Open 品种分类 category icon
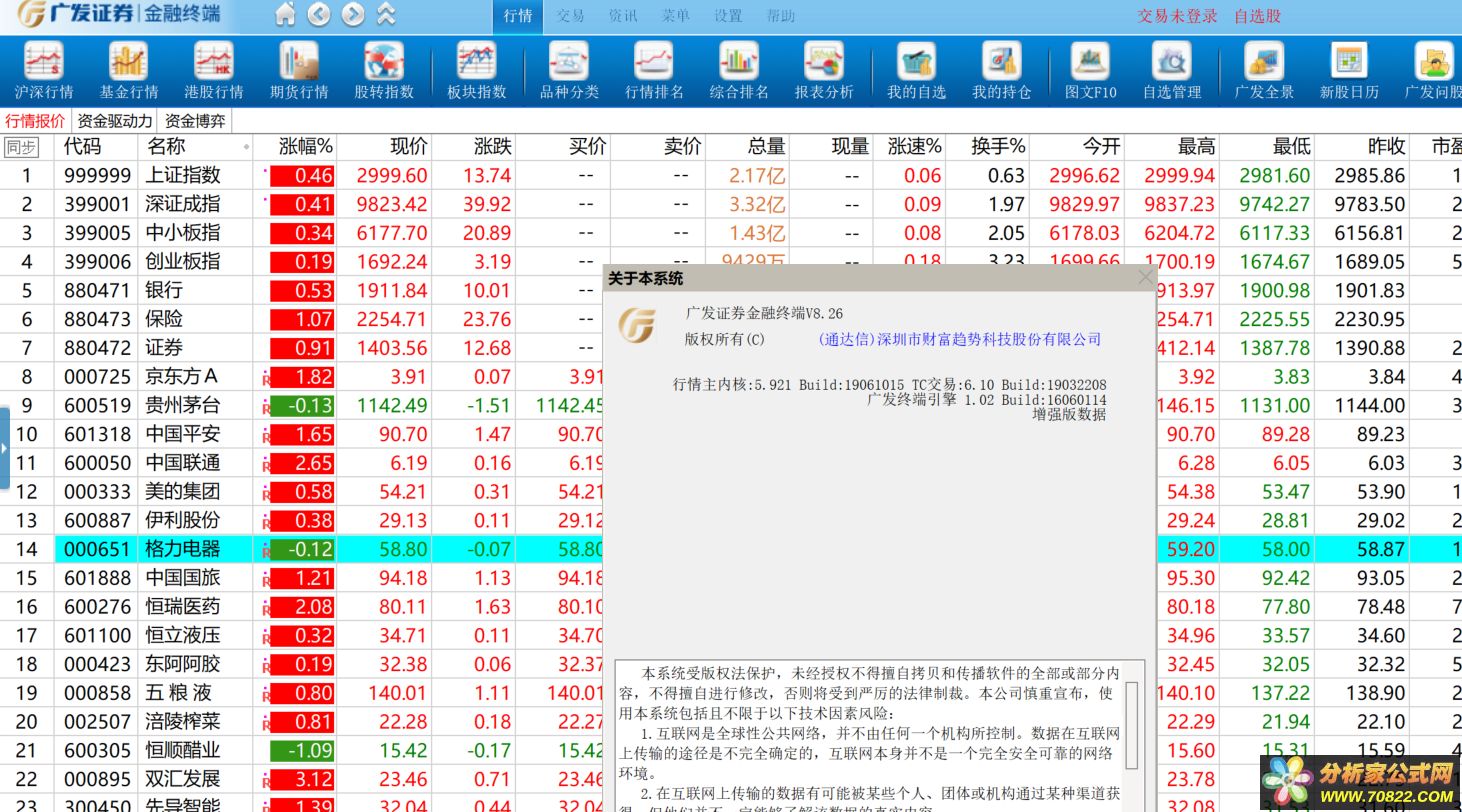1462x812 pixels. click(569, 71)
